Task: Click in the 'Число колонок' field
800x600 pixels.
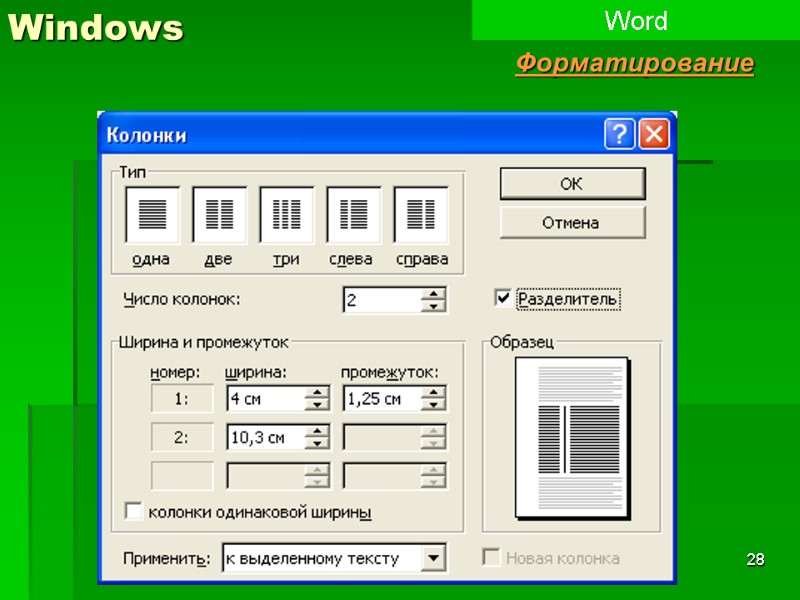Action: (383, 300)
